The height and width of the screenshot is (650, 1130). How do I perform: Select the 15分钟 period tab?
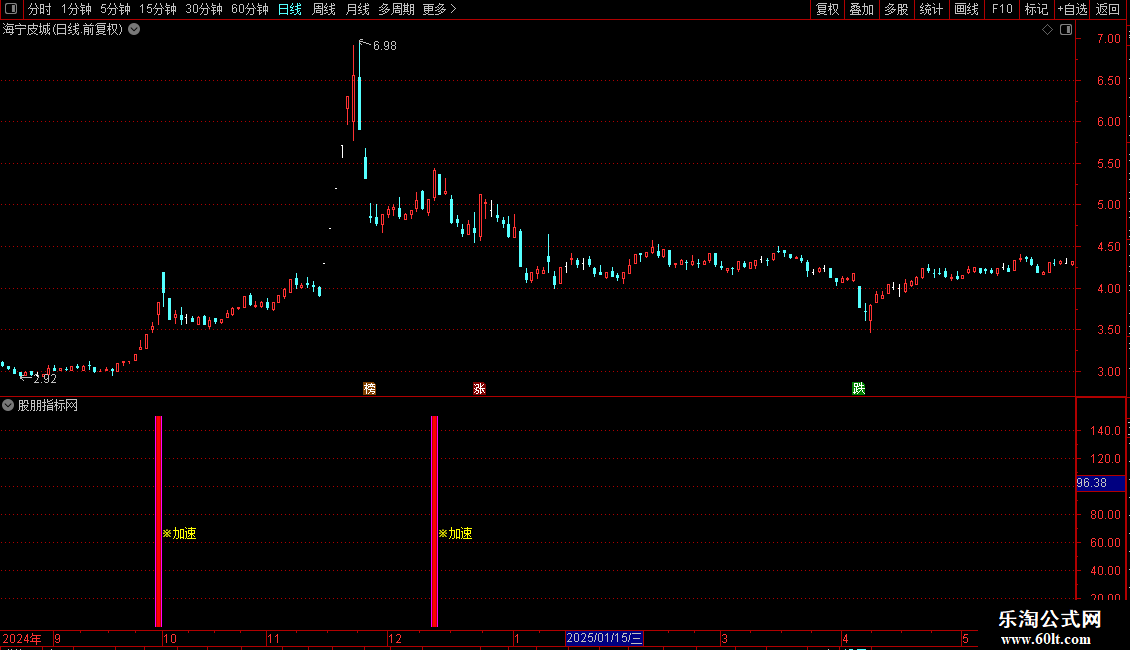(157, 9)
